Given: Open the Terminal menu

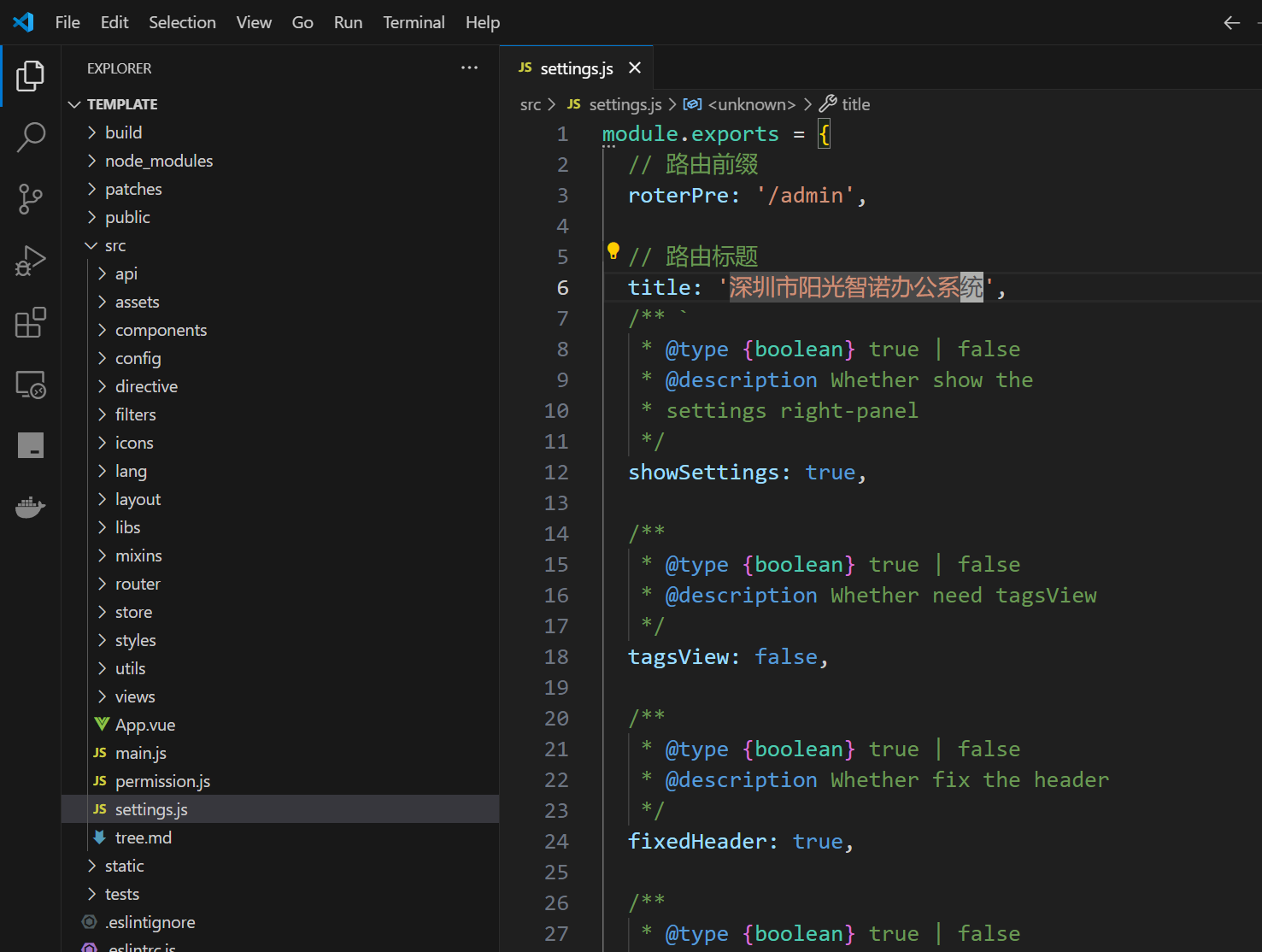Looking at the screenshot, I should tap(414, 22).
